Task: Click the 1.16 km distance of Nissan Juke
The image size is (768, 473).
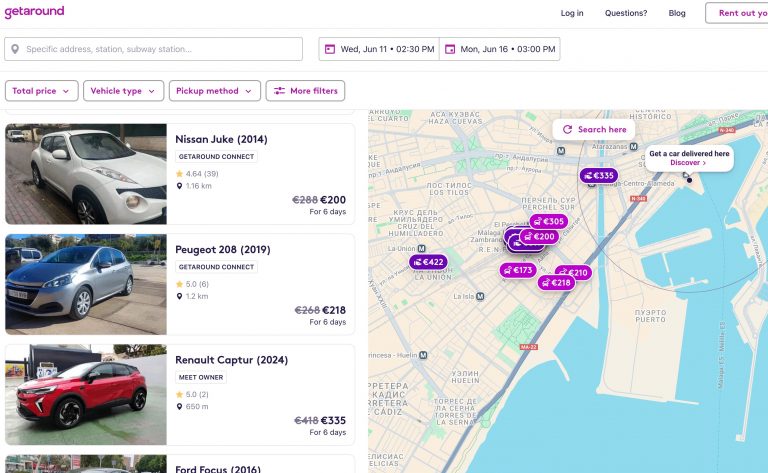Action: click(194, 186)
